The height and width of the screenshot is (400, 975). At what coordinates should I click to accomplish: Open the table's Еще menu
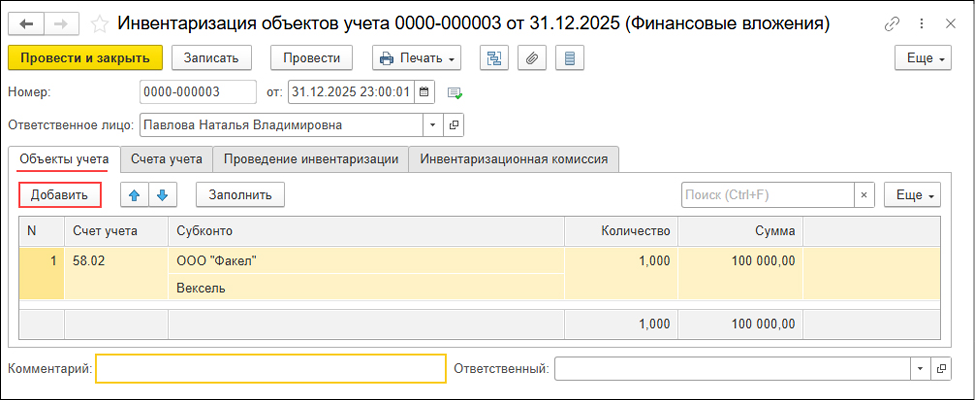click(912, 194)
